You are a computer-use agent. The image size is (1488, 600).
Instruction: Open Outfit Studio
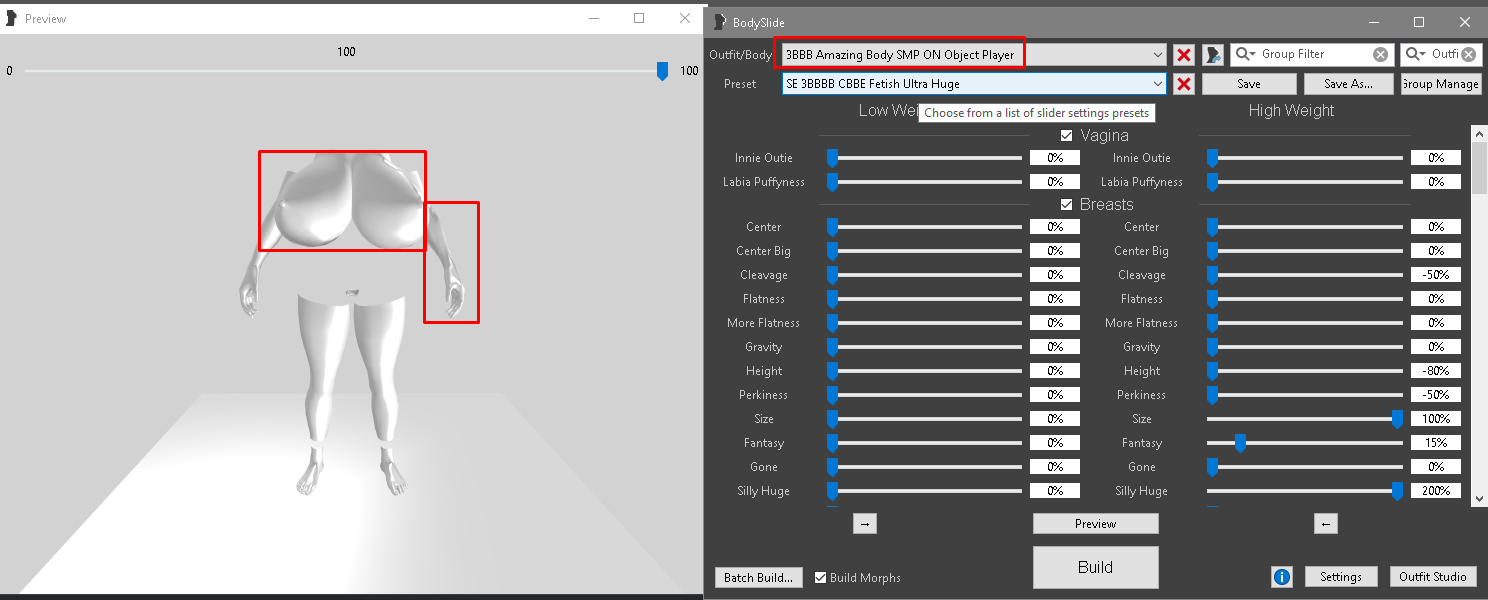click(x=1432, y=577)
